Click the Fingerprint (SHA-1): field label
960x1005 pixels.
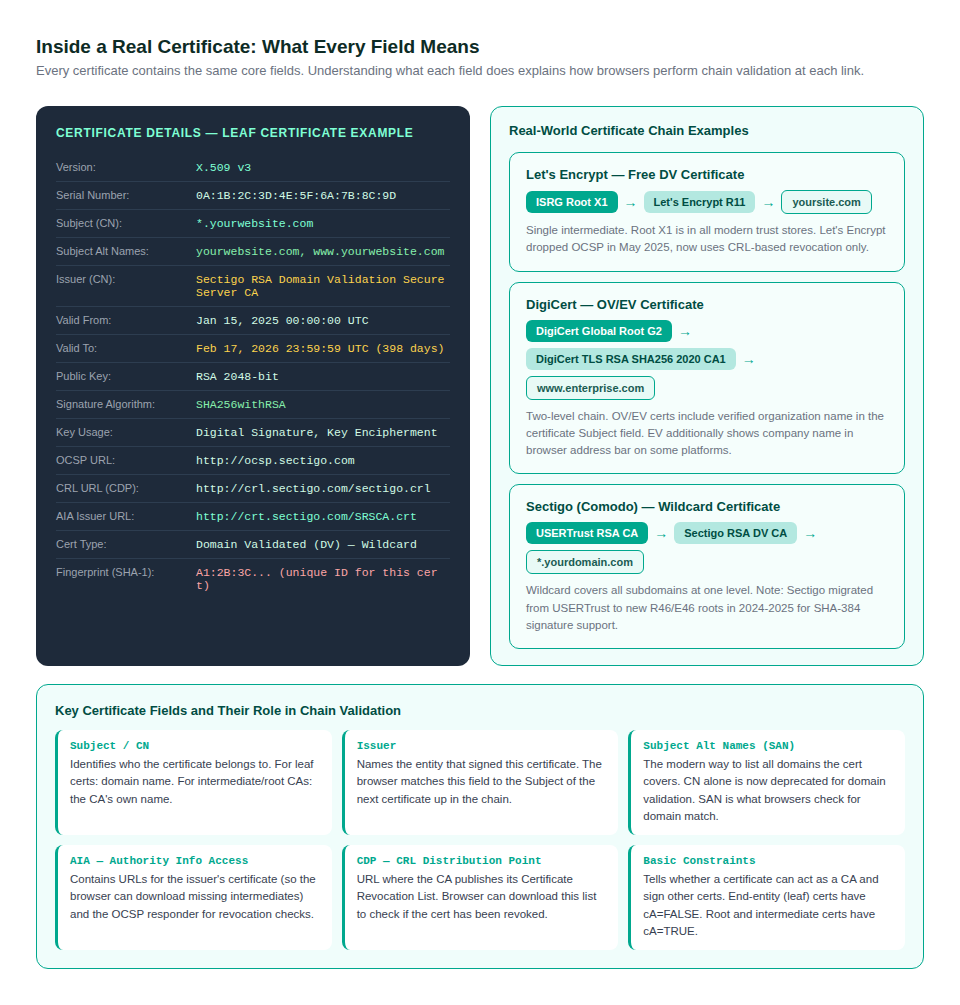point(105,572)
